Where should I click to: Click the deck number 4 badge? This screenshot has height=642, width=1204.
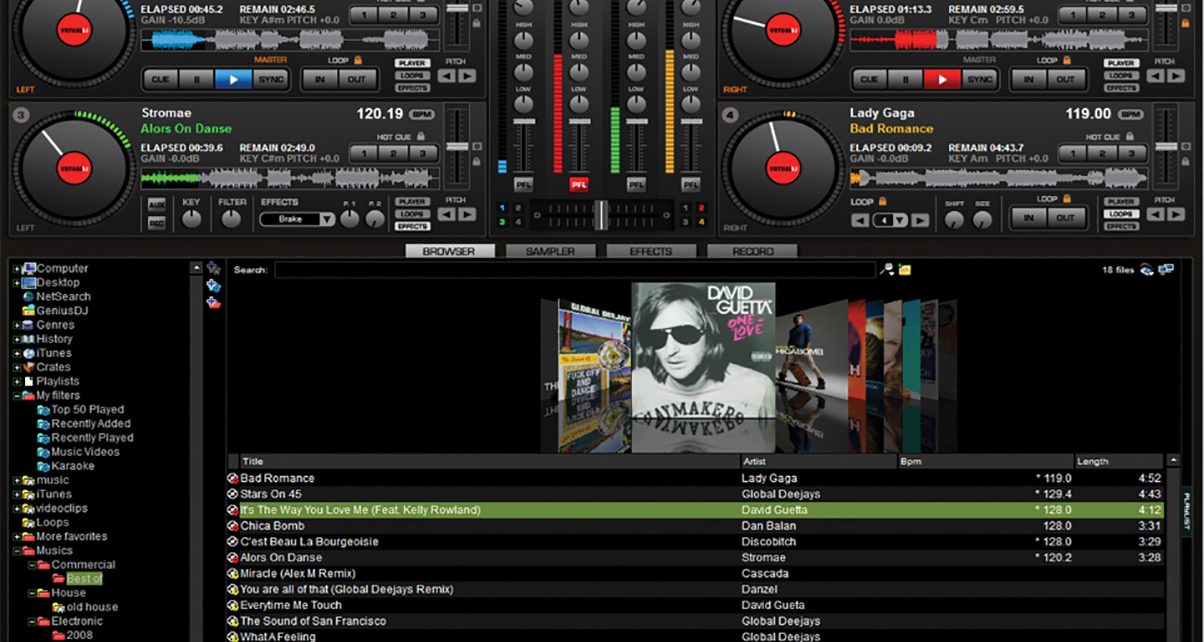(729, 115)
